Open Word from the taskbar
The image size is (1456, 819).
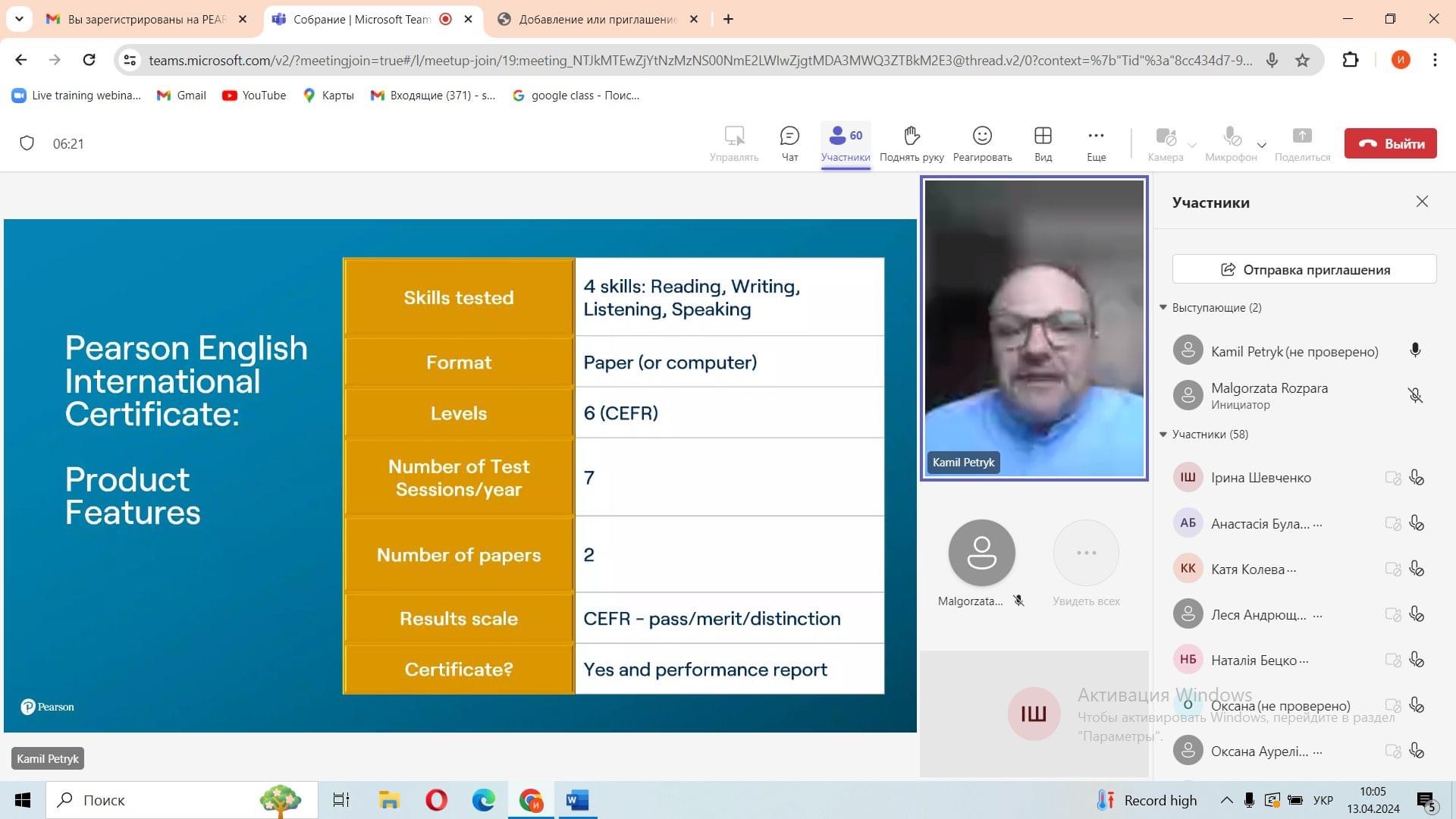(x=577, y=800)
